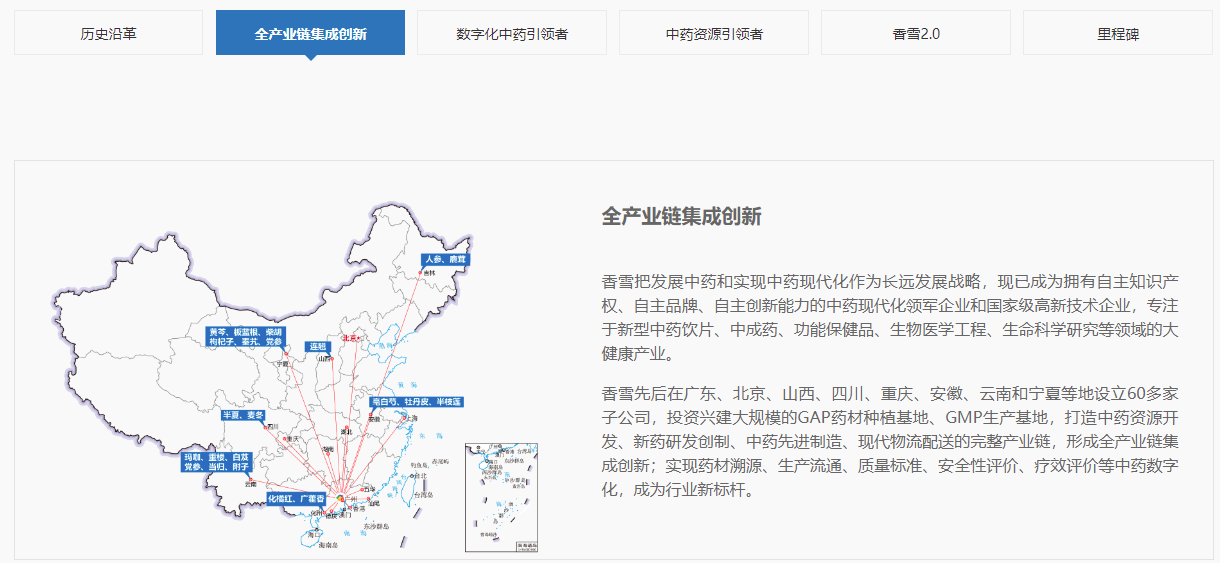Click the 黄芩、板蓝根、柴胡 map label
Image resolution: width=1220 pixels, height=563 pixels.
245,337
